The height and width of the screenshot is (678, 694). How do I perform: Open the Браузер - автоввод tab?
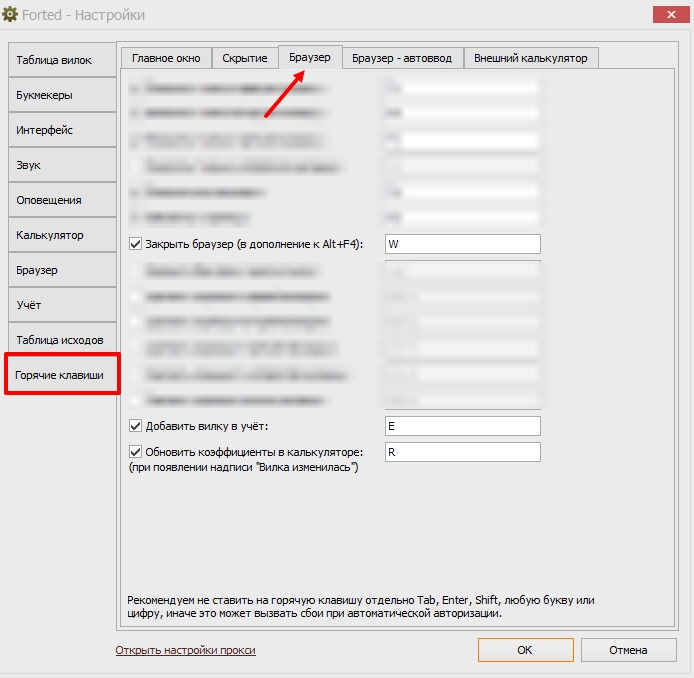(402, 58)
